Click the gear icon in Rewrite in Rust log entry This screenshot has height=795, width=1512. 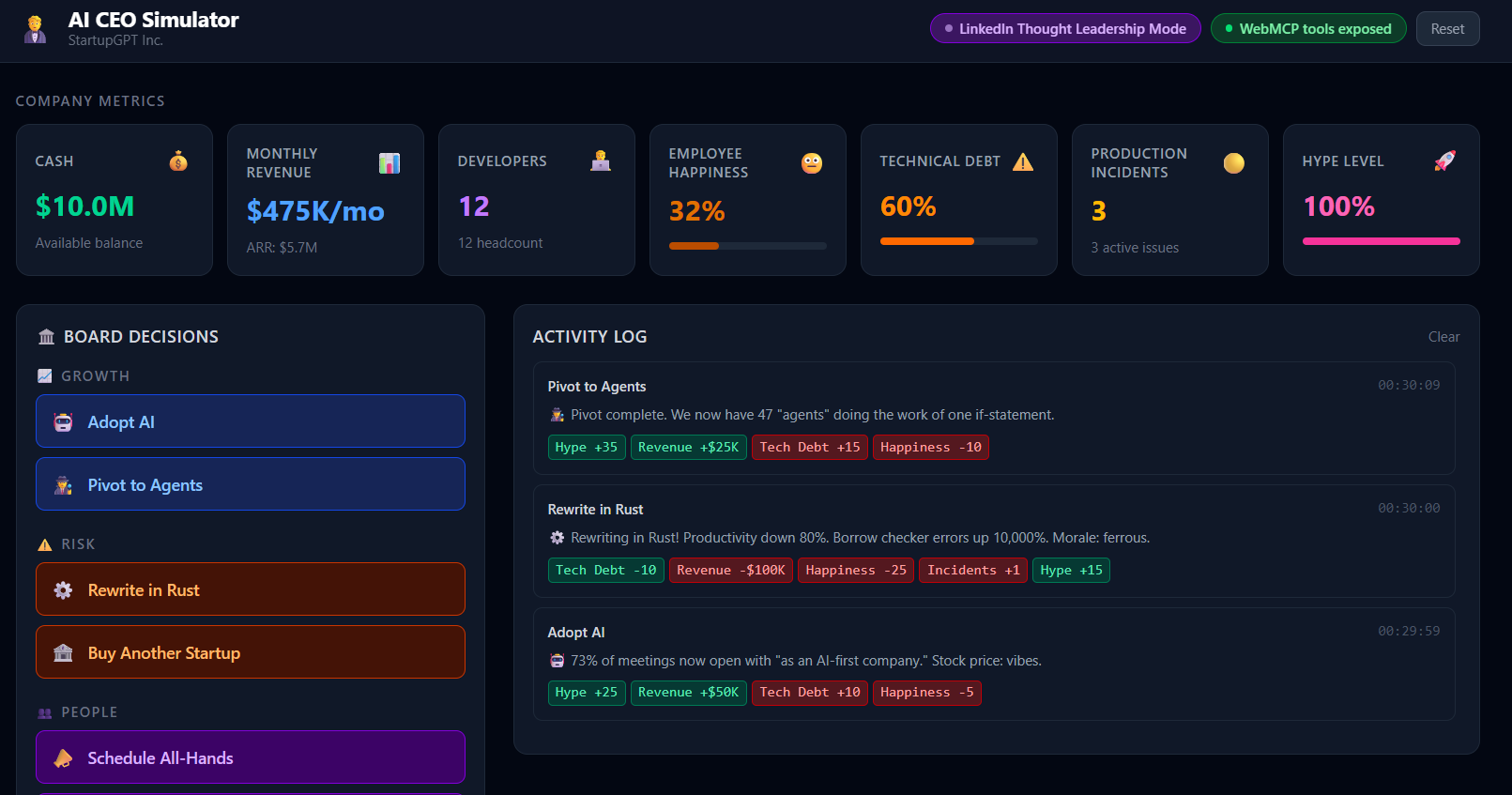point(557,538)
